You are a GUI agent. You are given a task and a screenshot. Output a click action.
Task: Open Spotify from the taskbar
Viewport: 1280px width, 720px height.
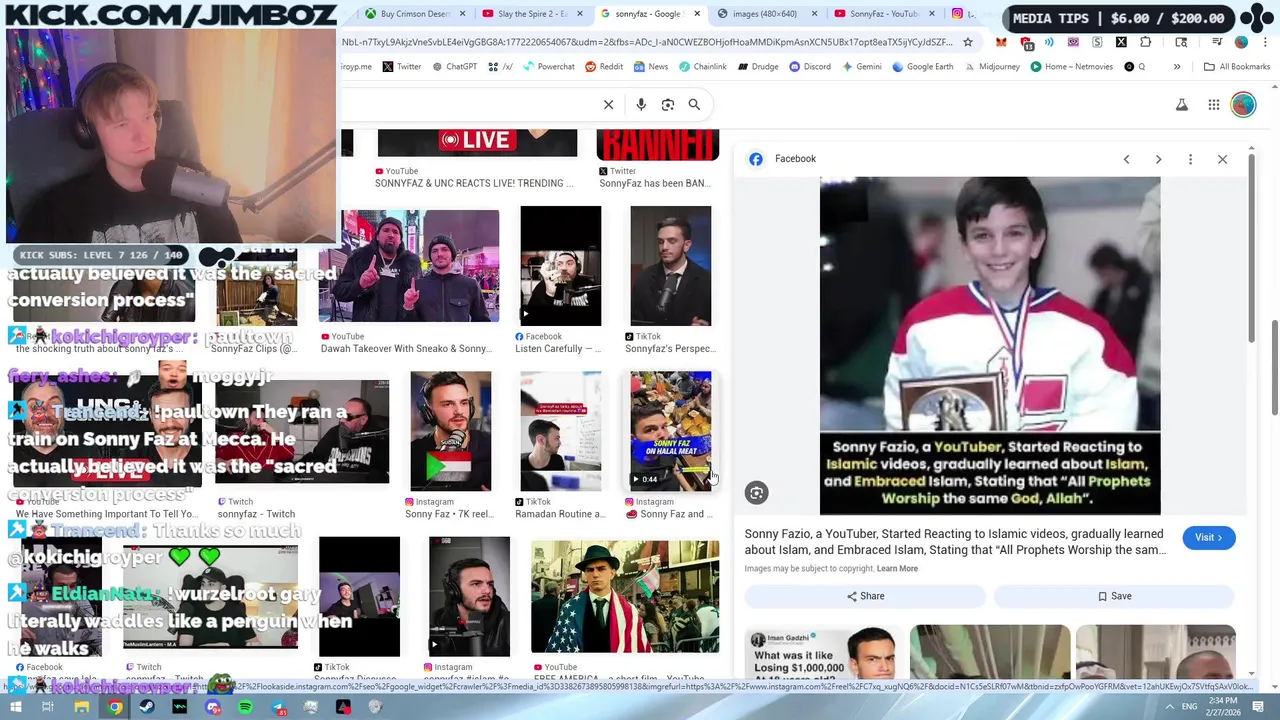pos(245,707)
